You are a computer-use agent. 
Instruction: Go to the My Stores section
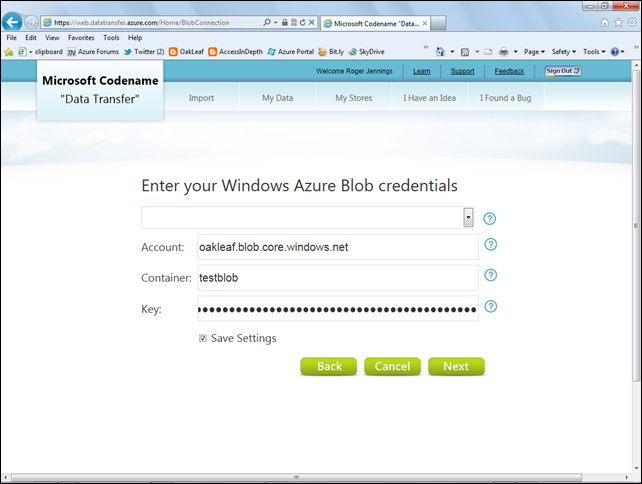353,98
